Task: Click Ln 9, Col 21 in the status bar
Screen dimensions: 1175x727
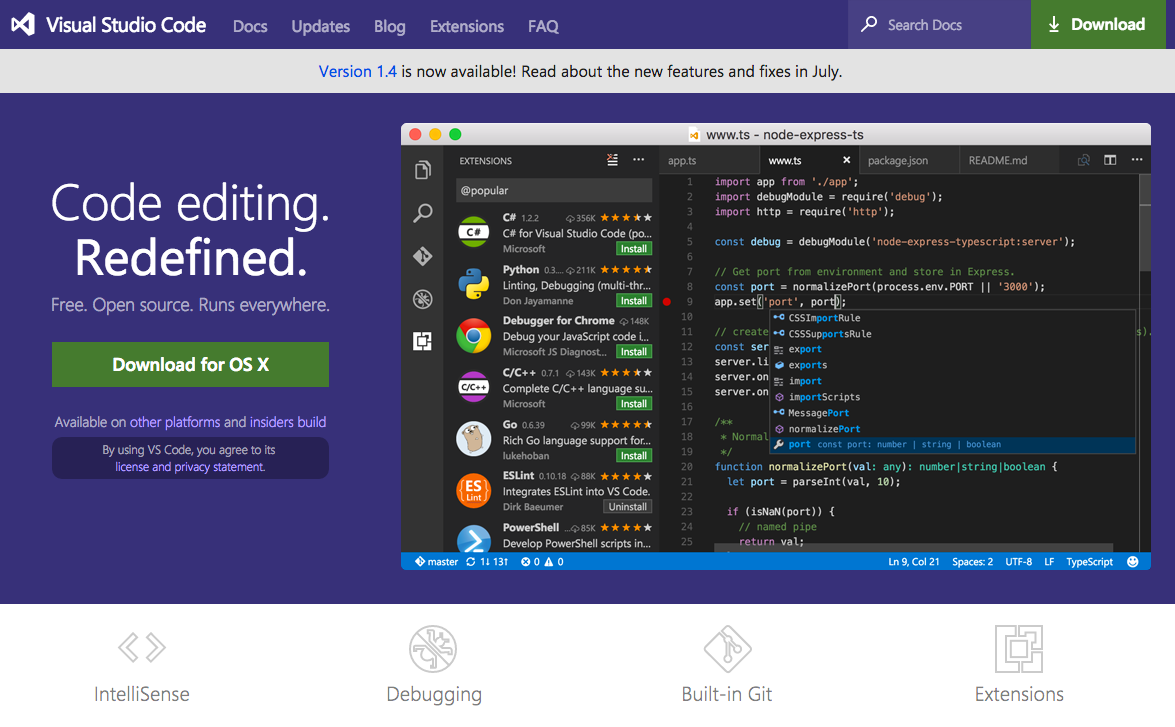Action: [x=913, y=561]
